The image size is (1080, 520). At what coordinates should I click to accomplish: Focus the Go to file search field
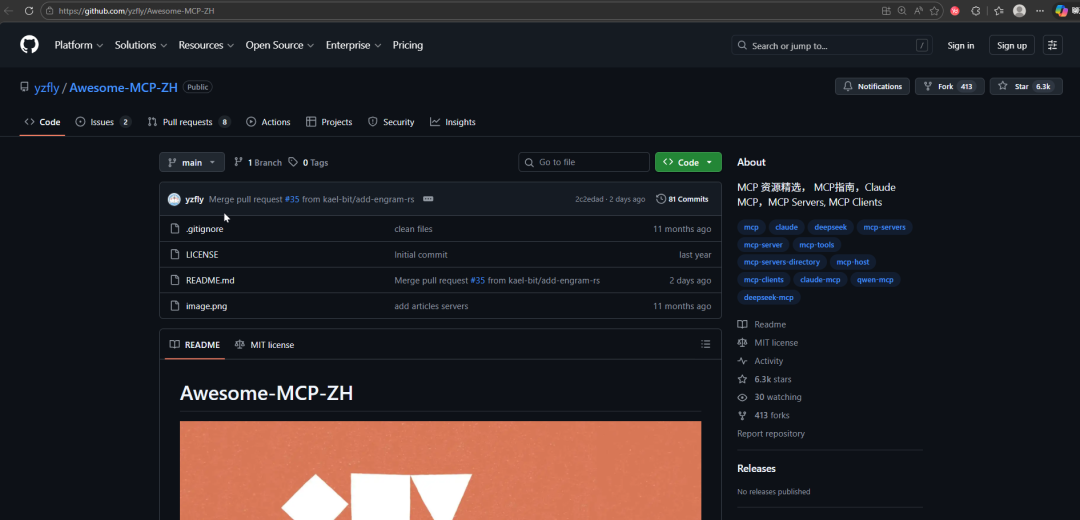(x=584, y=163)
